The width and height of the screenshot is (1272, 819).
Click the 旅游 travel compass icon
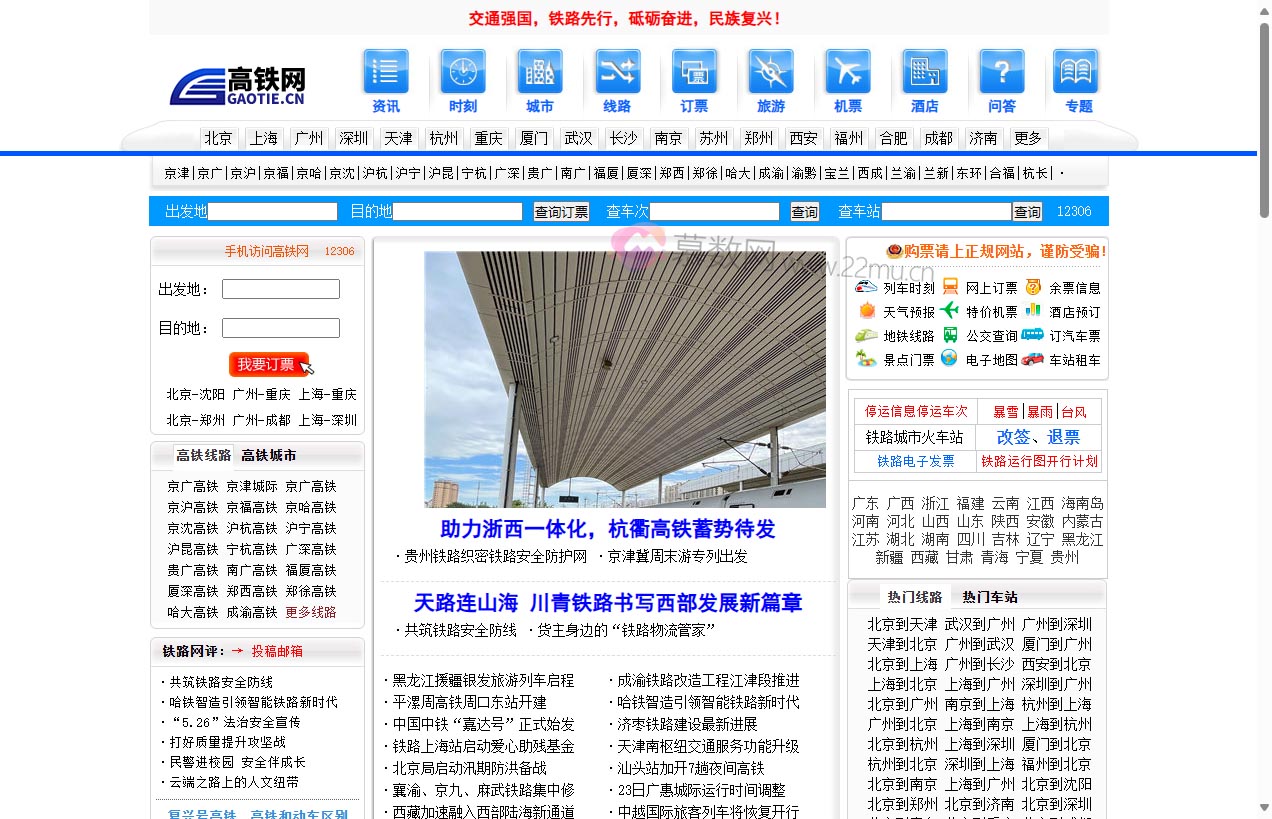pos(770,70)
